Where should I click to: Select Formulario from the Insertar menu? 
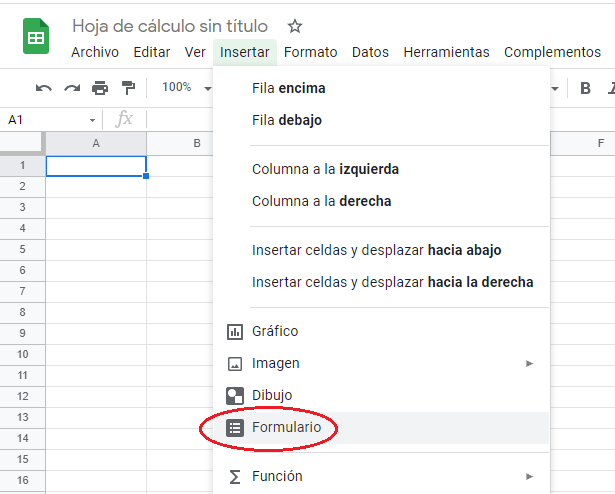(x=286, y=428)
